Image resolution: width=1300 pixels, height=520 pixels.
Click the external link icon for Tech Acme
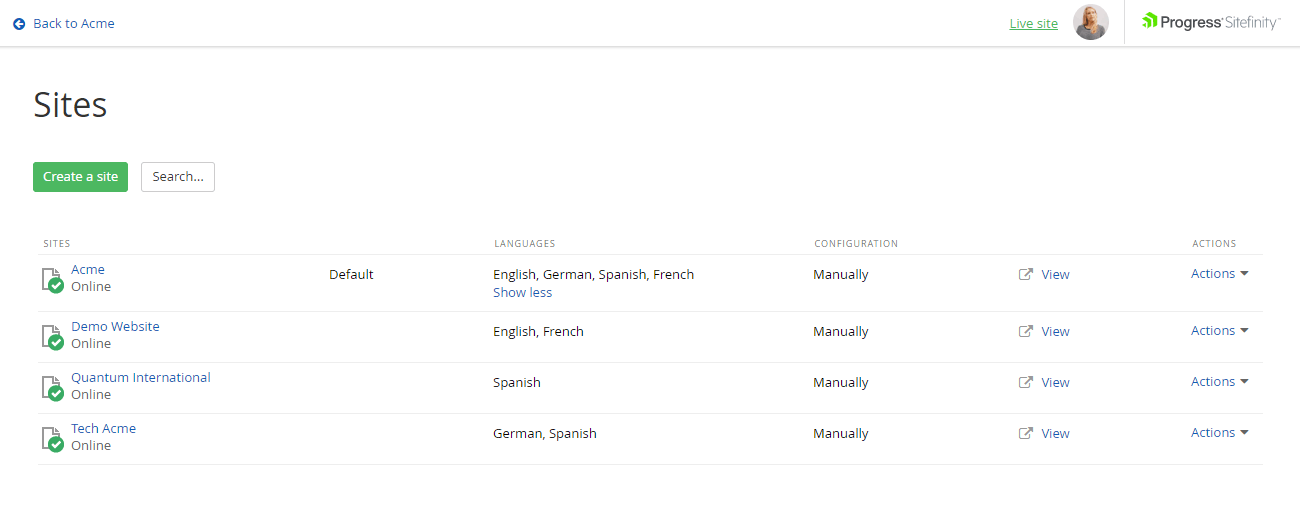tap(1025, 433)
